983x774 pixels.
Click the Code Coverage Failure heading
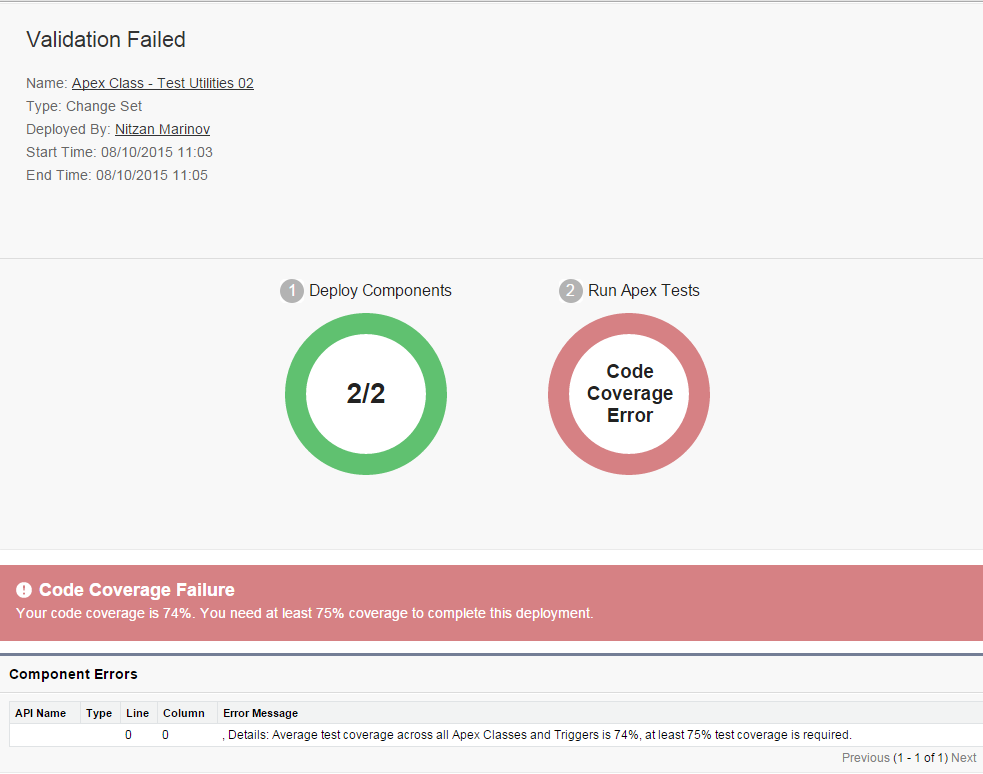tap(137, 590)
